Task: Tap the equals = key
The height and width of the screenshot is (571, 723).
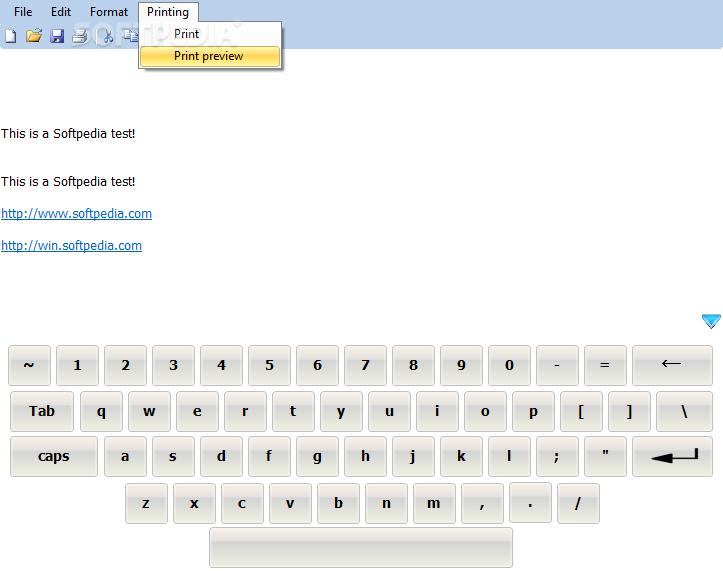Action: tap(605, 365)
